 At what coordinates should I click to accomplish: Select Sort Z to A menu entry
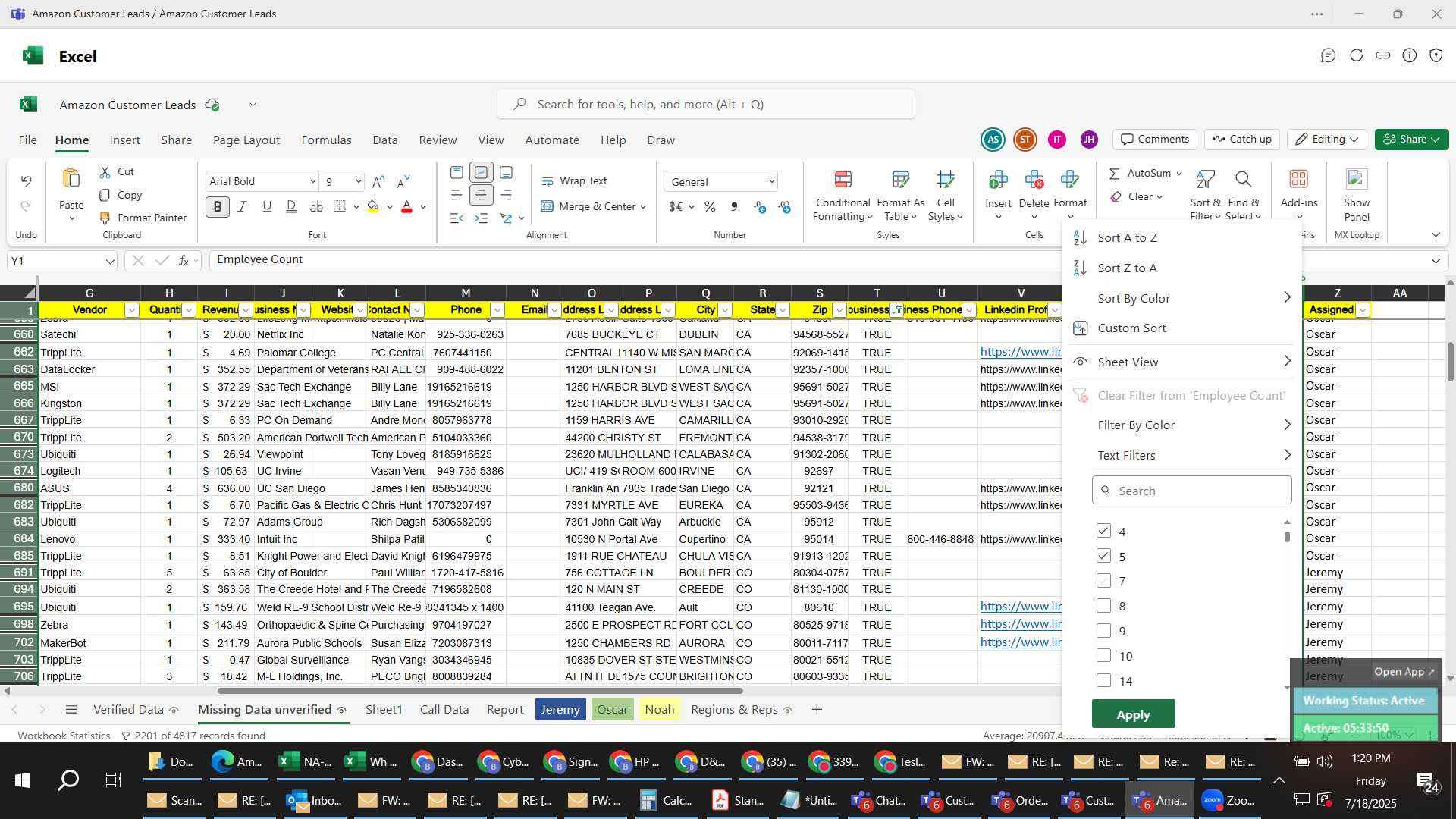[1127, 268]
